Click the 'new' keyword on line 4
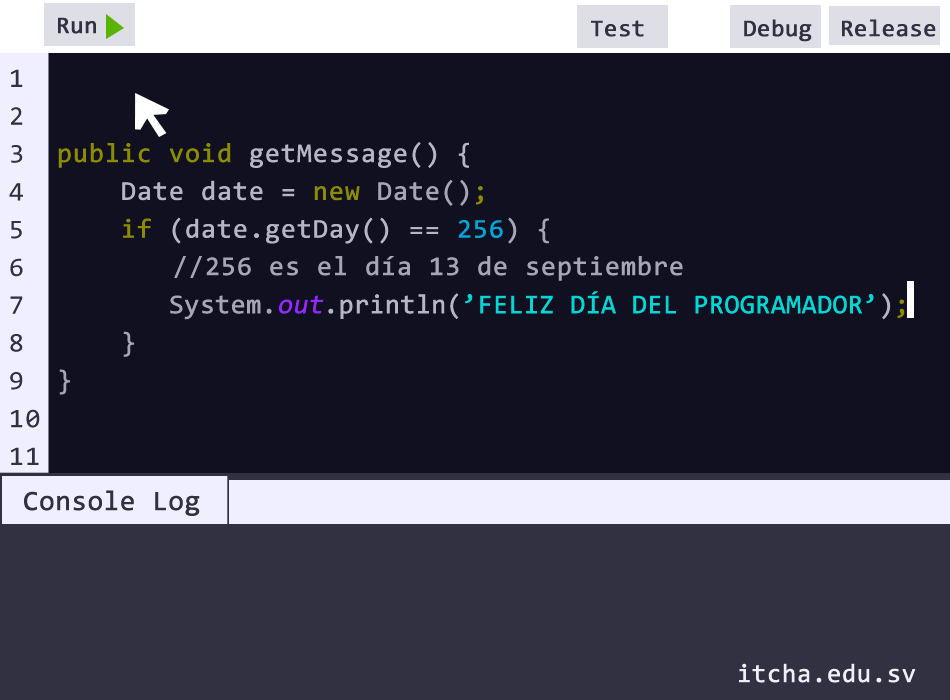The height and width of the screenshot is (700, 950). [336, 192]
